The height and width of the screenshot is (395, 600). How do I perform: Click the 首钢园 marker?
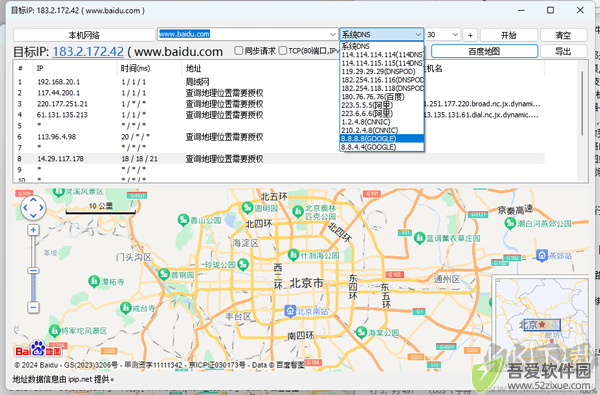coord(164,274)
